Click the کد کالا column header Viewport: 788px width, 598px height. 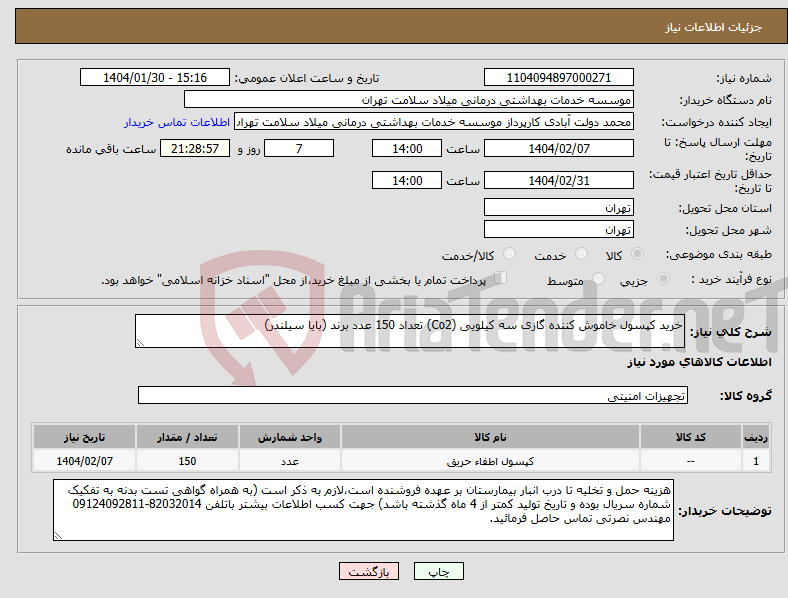click(691, 437)
